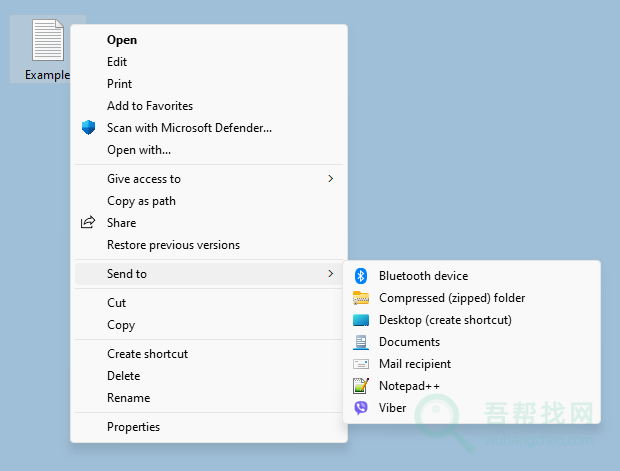Screen dimensions: 620x471
Task: Click the Share arrow icon
Action: (x=89, y=223)
